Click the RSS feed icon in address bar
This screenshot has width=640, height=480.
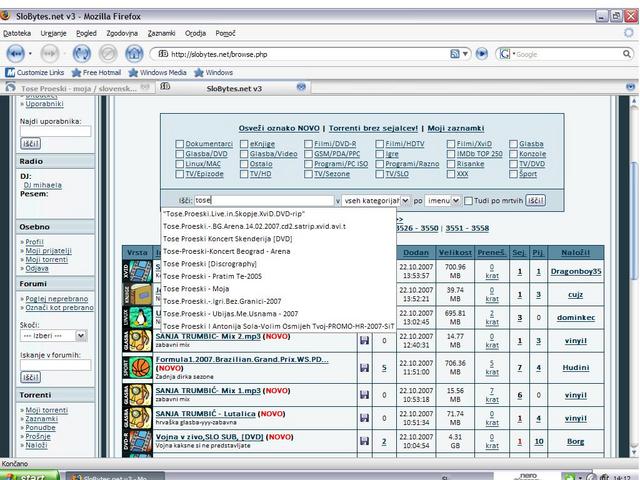coord(455,54)
